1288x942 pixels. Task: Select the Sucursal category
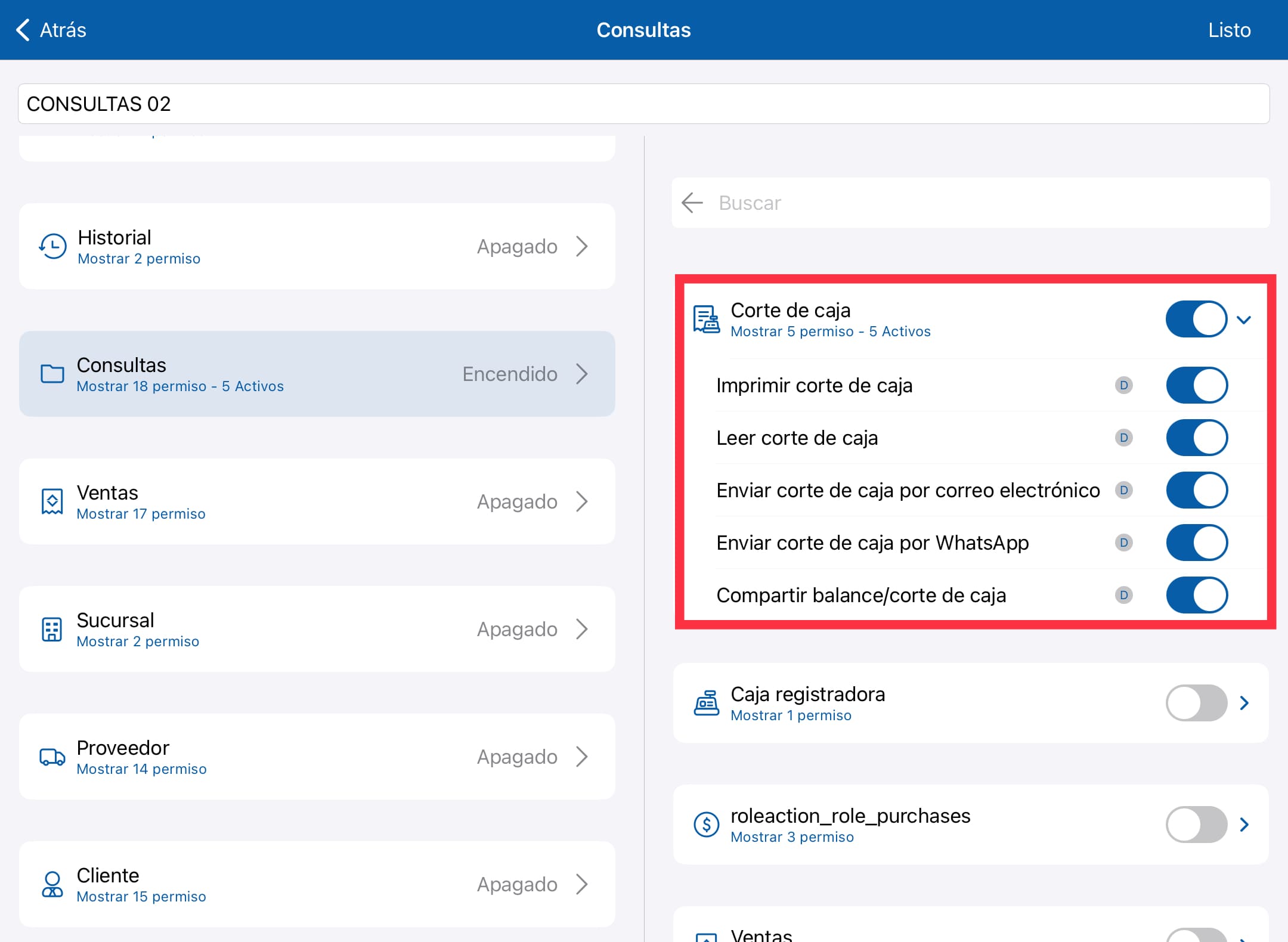point(317,629)
